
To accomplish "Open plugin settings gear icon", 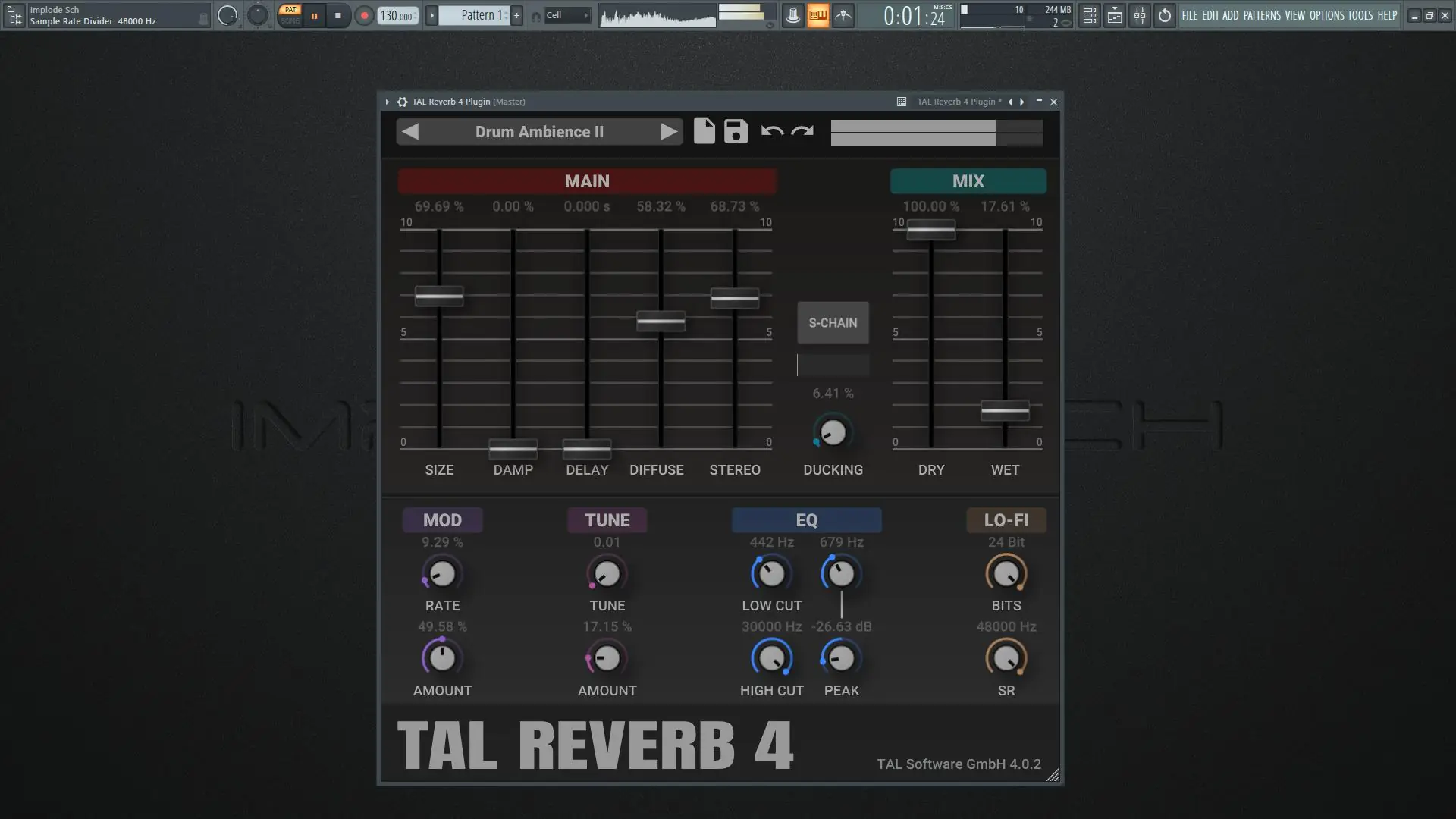I will [x=402, y=102].
